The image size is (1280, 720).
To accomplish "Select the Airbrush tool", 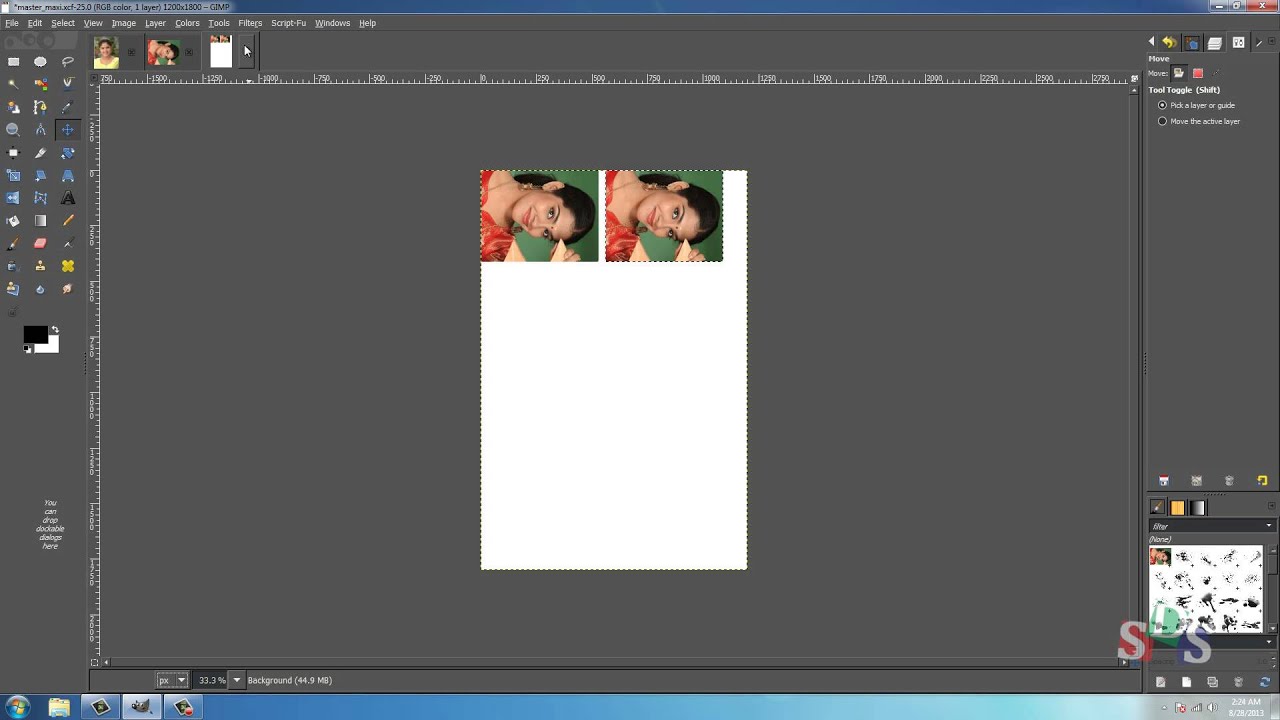I will (x=68, y=243).
